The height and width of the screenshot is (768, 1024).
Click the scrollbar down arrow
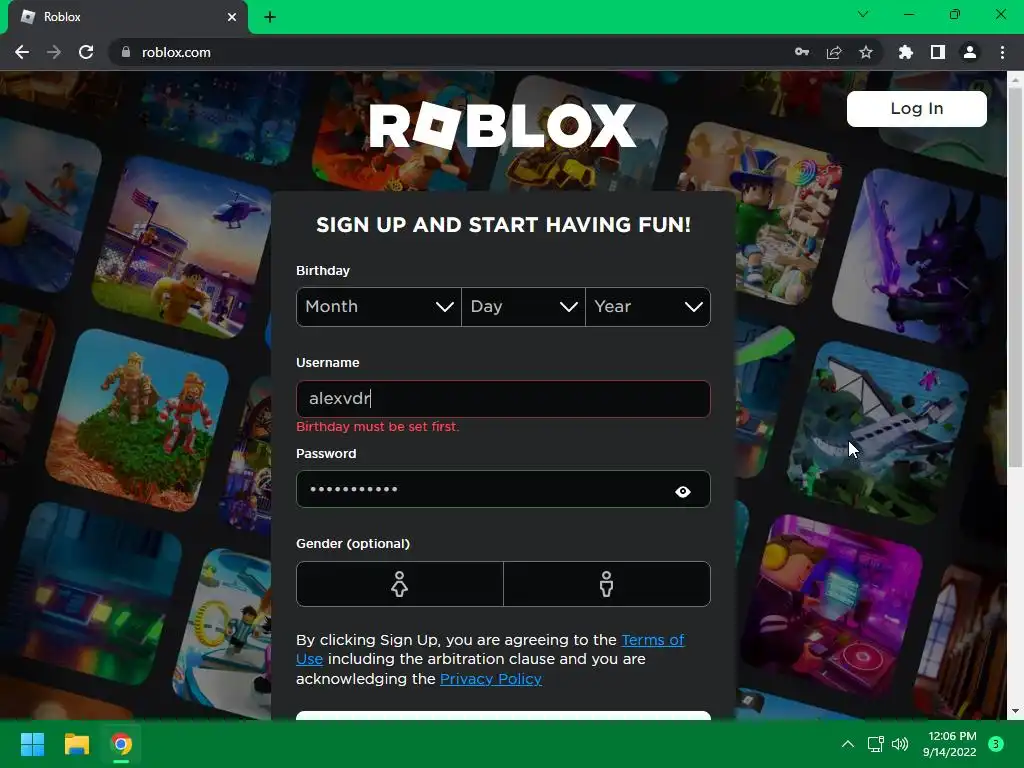tap(1015, 711)
